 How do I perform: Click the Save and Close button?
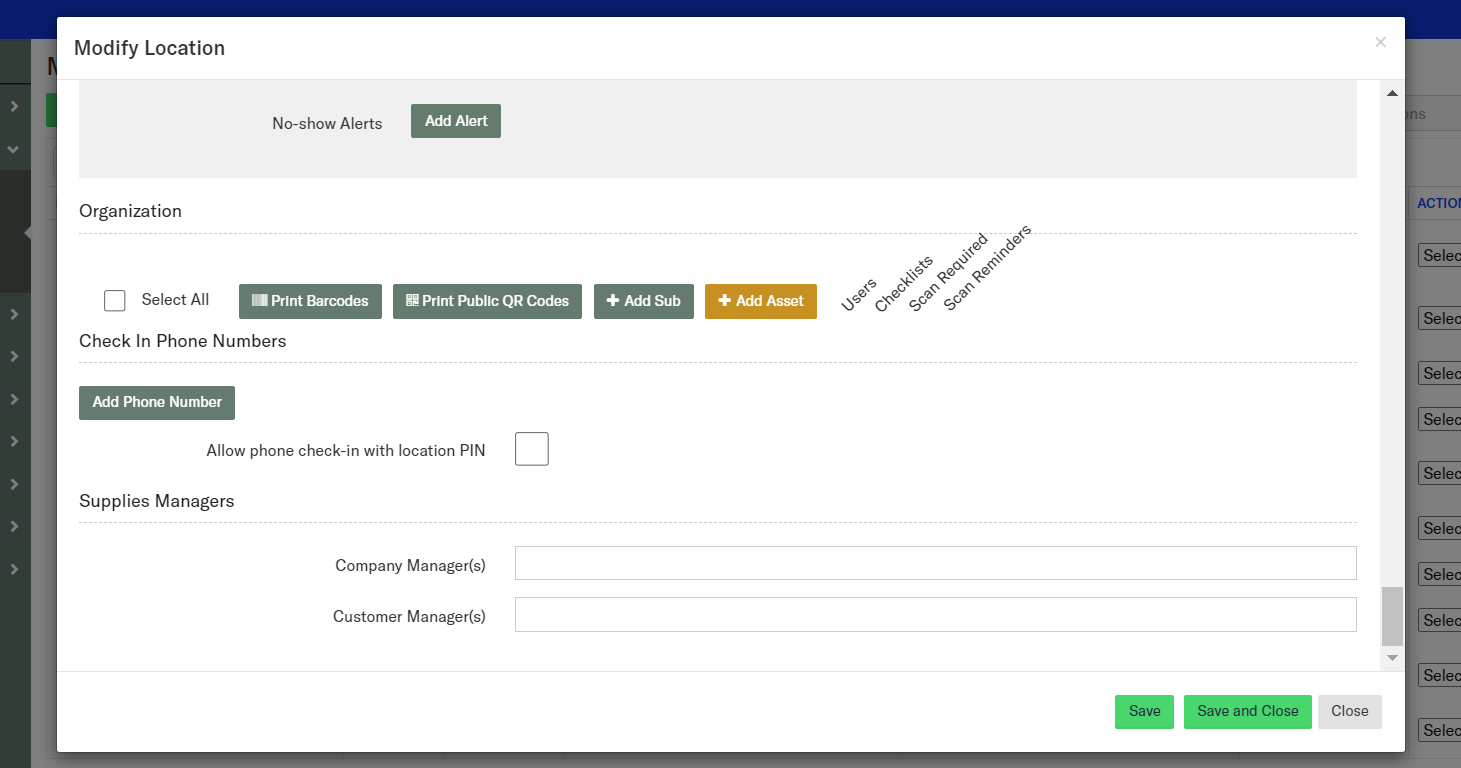tap(1247, 712)
